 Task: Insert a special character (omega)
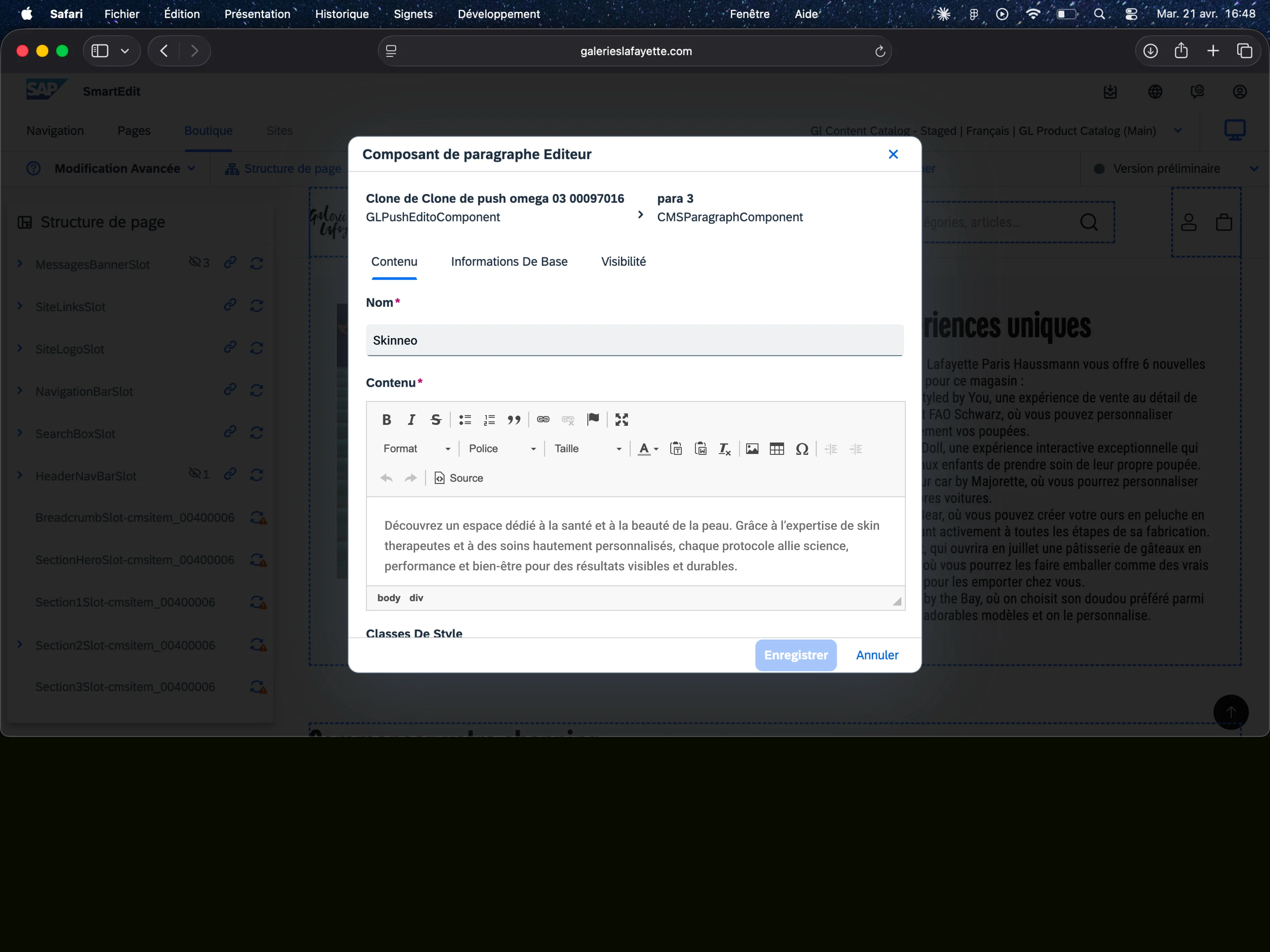[802, 449]
